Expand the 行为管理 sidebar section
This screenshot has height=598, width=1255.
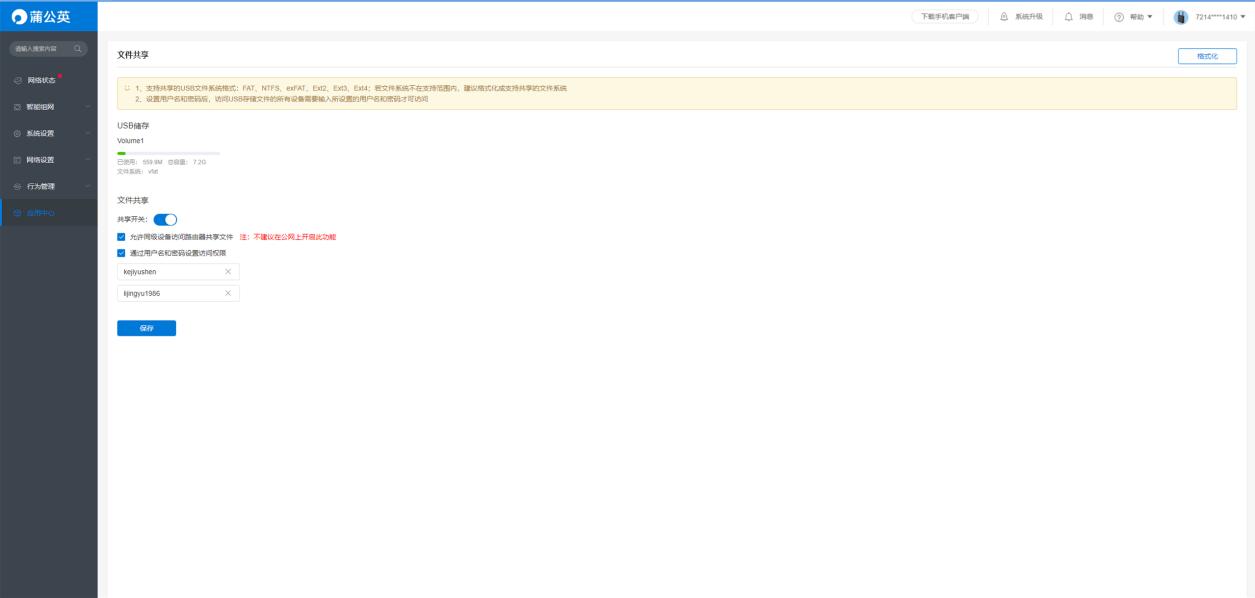[x=48, y=186]
